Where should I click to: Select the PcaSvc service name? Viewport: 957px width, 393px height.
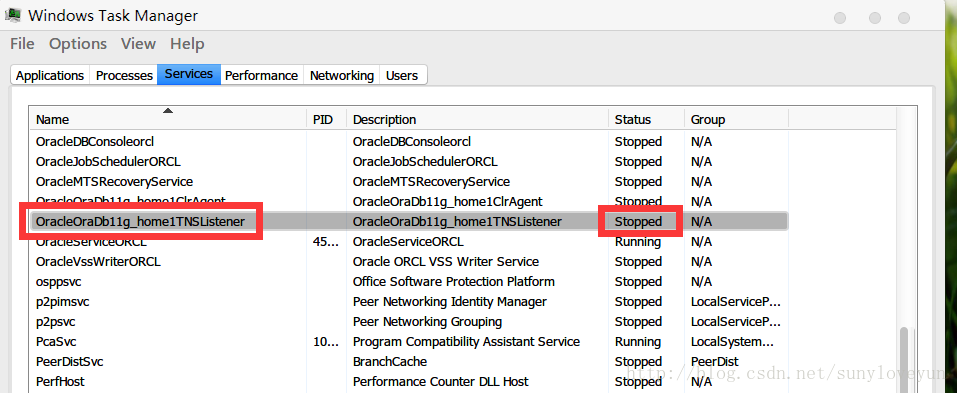pos(56,342)
